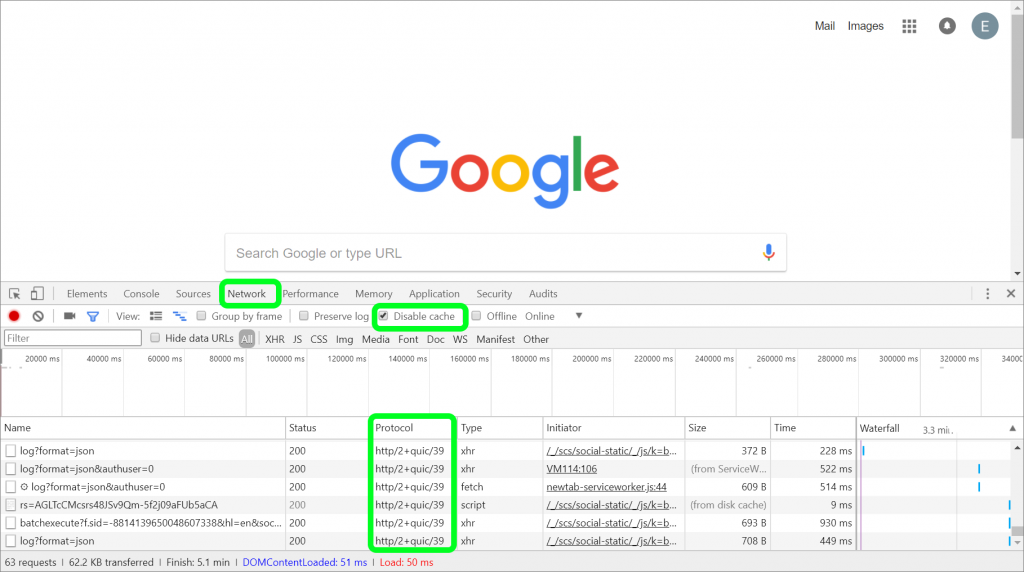Filter requests by CSS
1024x572 pixels.
(319, 340)
